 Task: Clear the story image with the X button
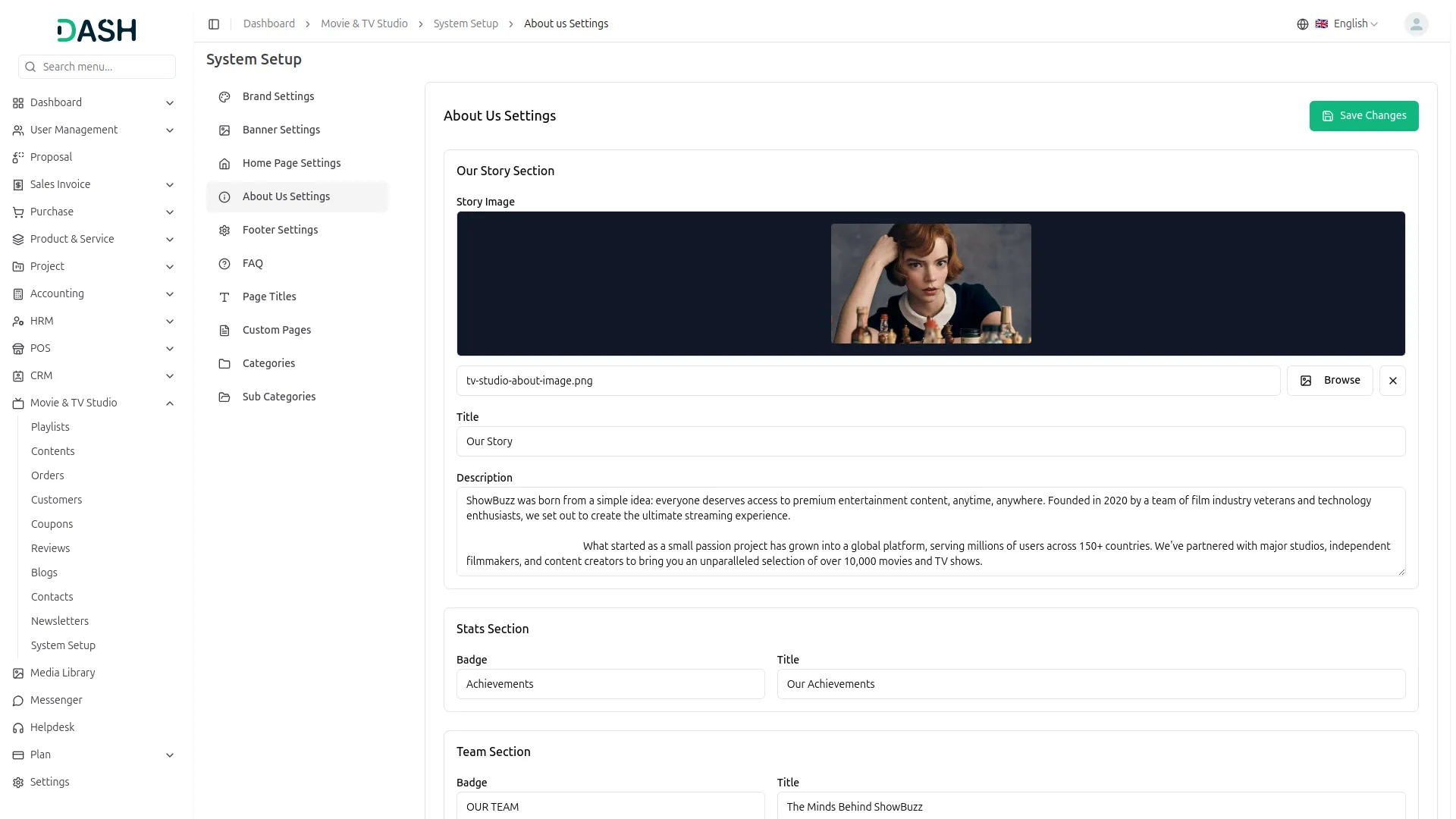(x=1392, y=380)
